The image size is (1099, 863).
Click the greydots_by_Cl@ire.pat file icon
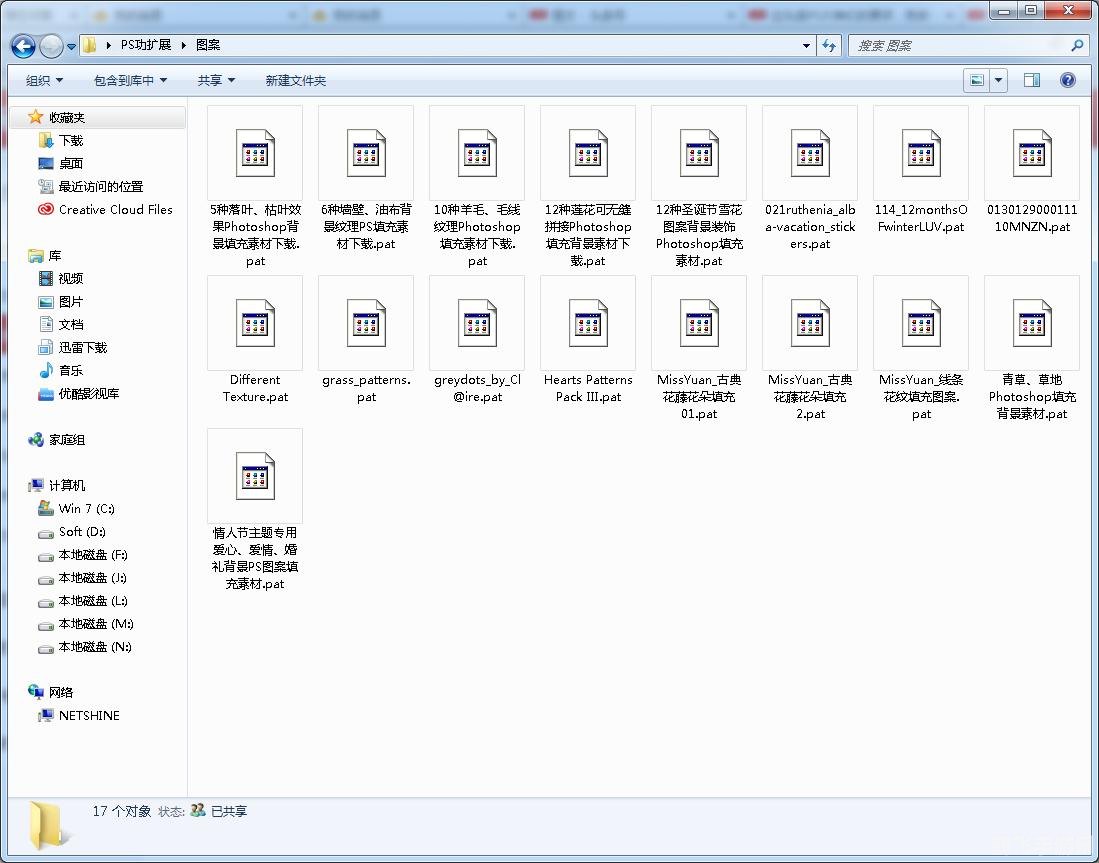coord(477,323)
